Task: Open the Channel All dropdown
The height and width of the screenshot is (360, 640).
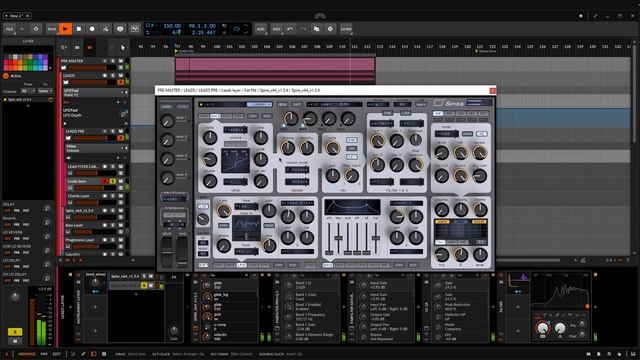Action: 28,91
